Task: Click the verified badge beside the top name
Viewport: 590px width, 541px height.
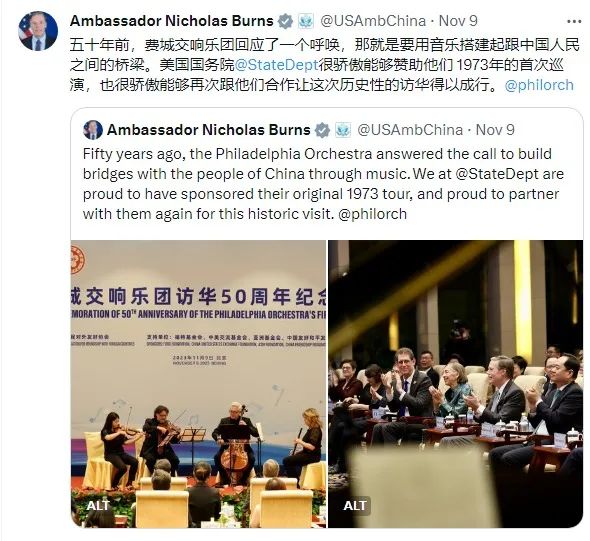Action: pyautogui.click(x=286, y=21)
